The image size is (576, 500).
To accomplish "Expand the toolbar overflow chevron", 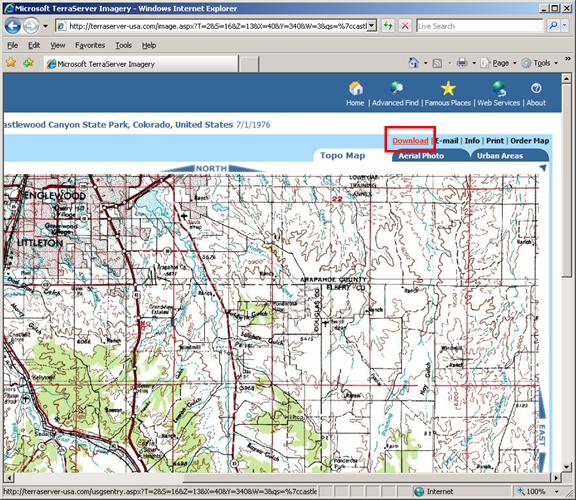I will coord(568,58).
